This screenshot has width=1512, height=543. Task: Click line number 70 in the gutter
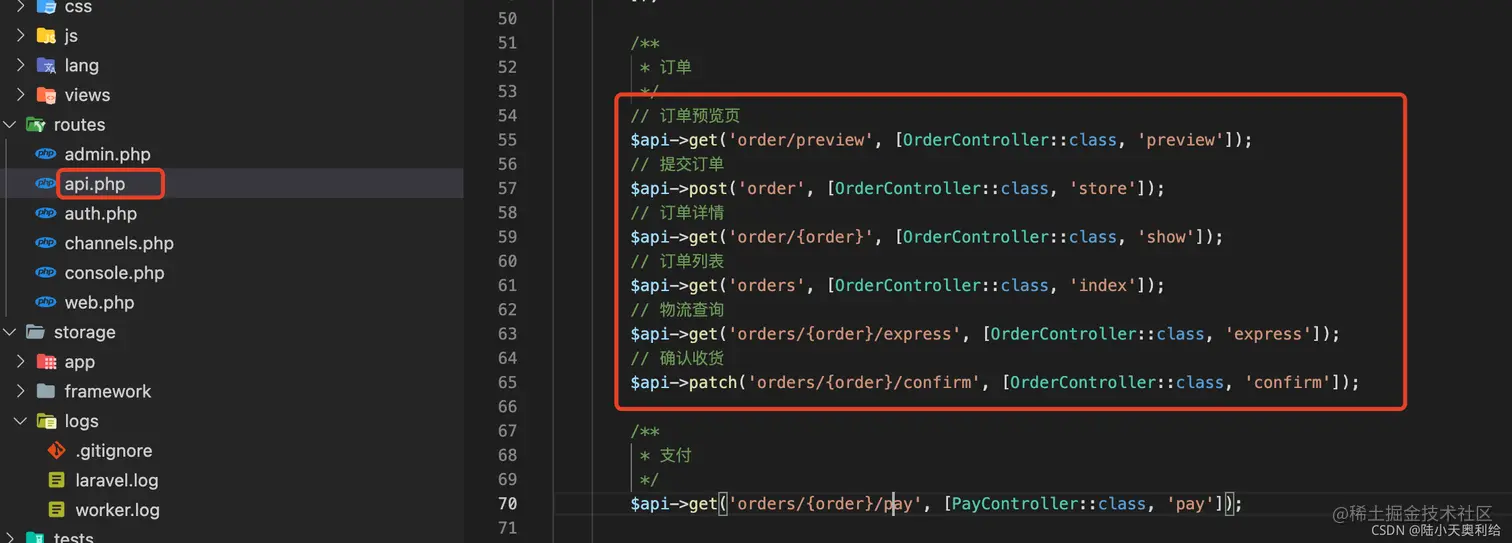[x=507, y=503]
